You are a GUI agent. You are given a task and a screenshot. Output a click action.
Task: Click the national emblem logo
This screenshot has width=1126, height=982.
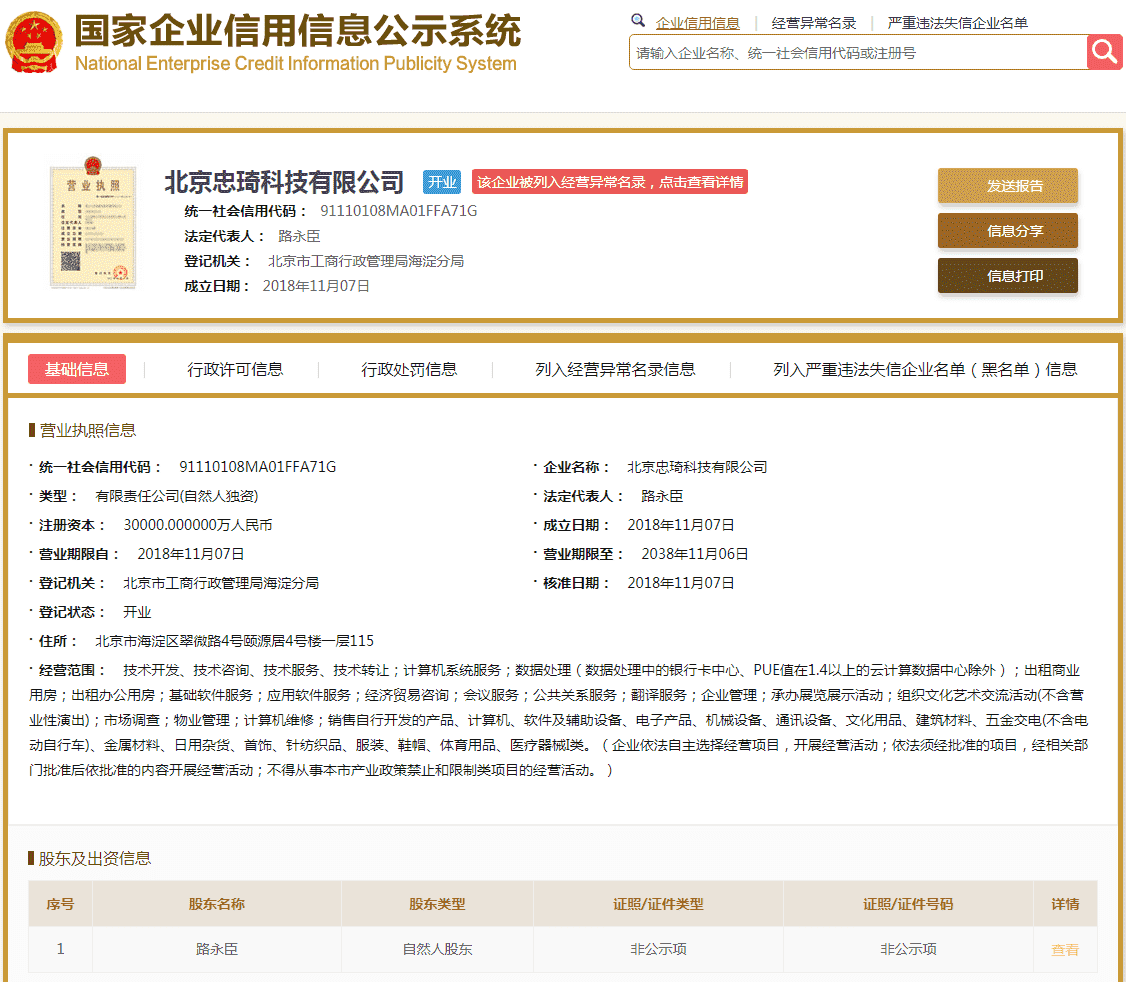pos(33,42)
